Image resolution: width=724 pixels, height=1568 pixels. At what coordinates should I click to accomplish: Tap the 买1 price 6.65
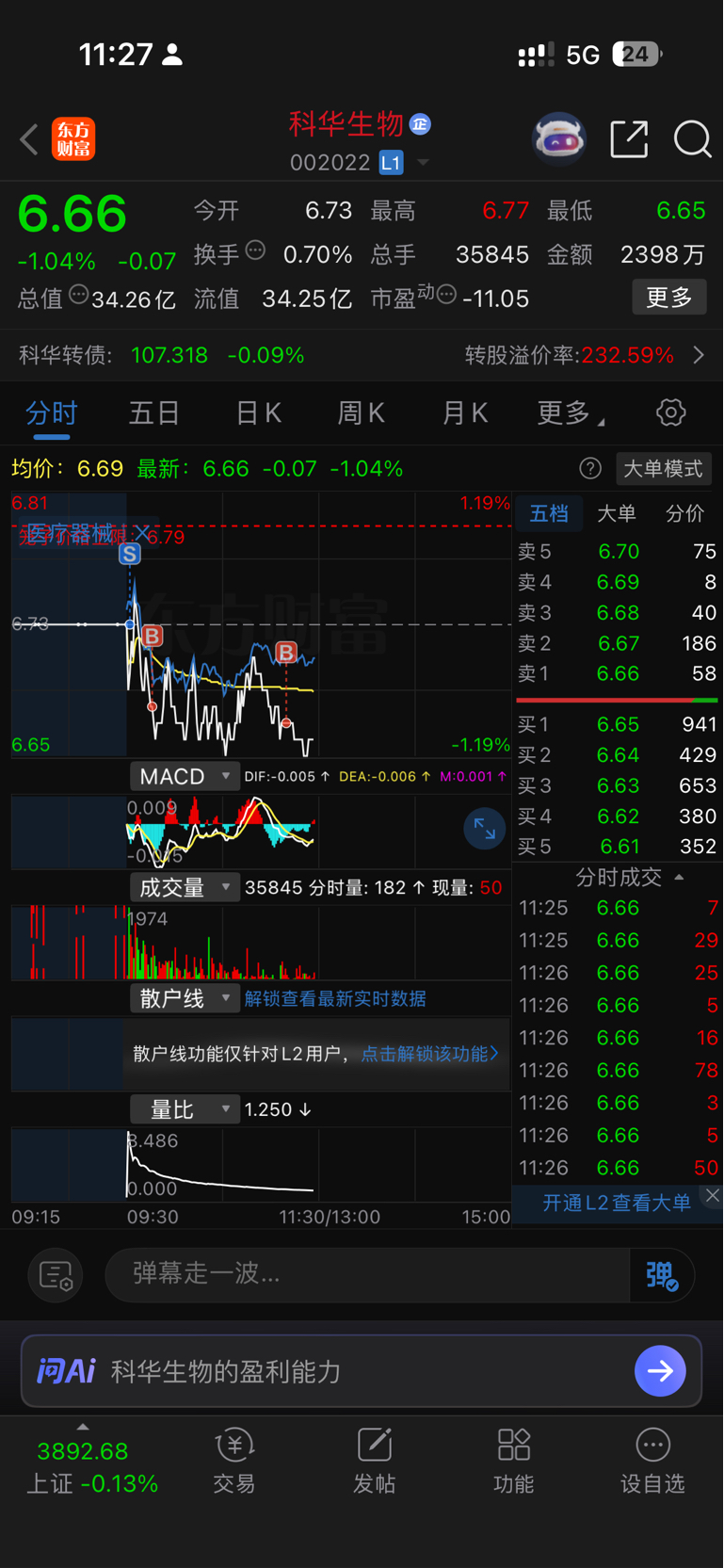pos(618,724)
